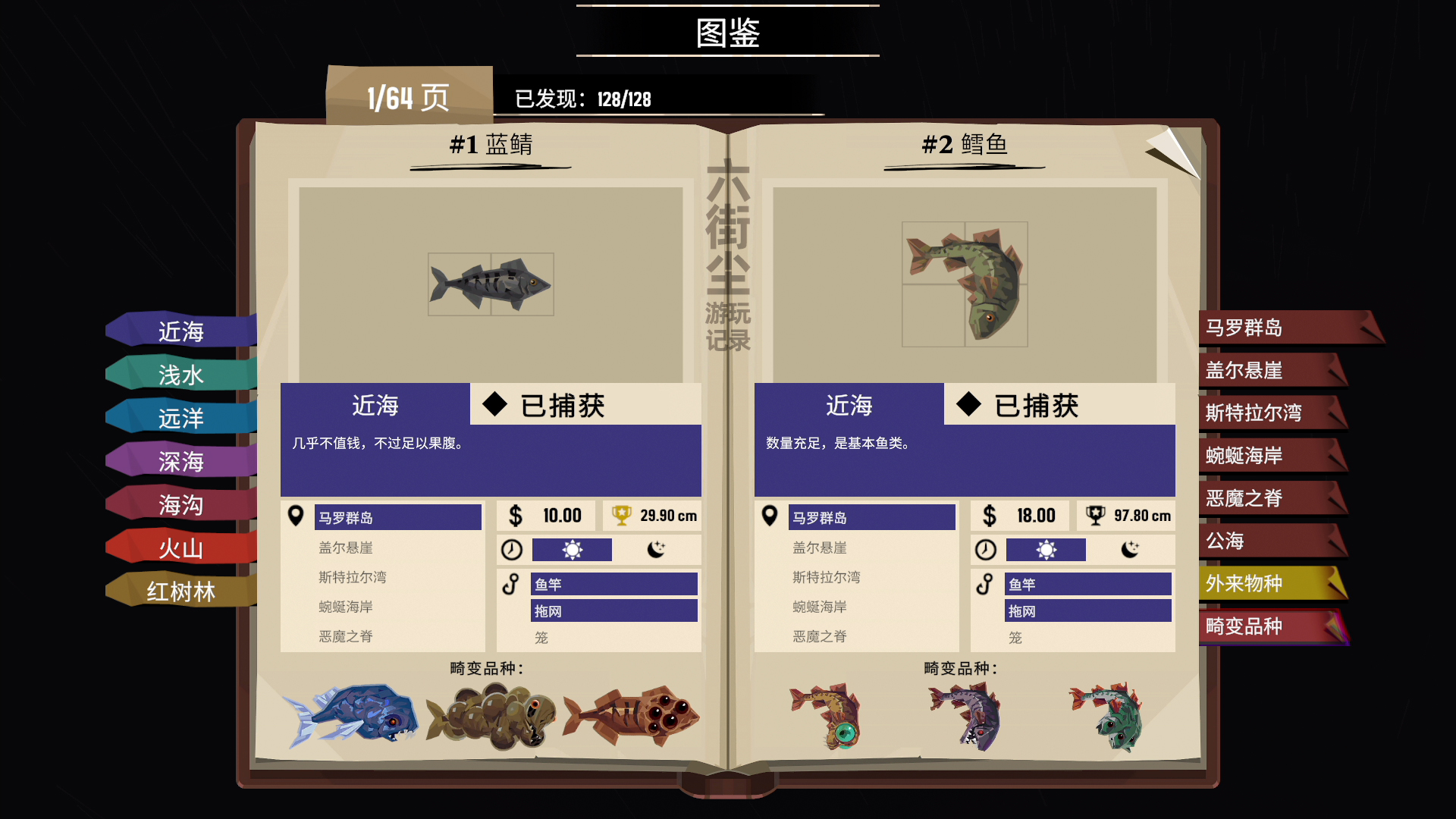Click the moon night icon for 蓝鲭
1456x819 pixels.
[656, 549]
